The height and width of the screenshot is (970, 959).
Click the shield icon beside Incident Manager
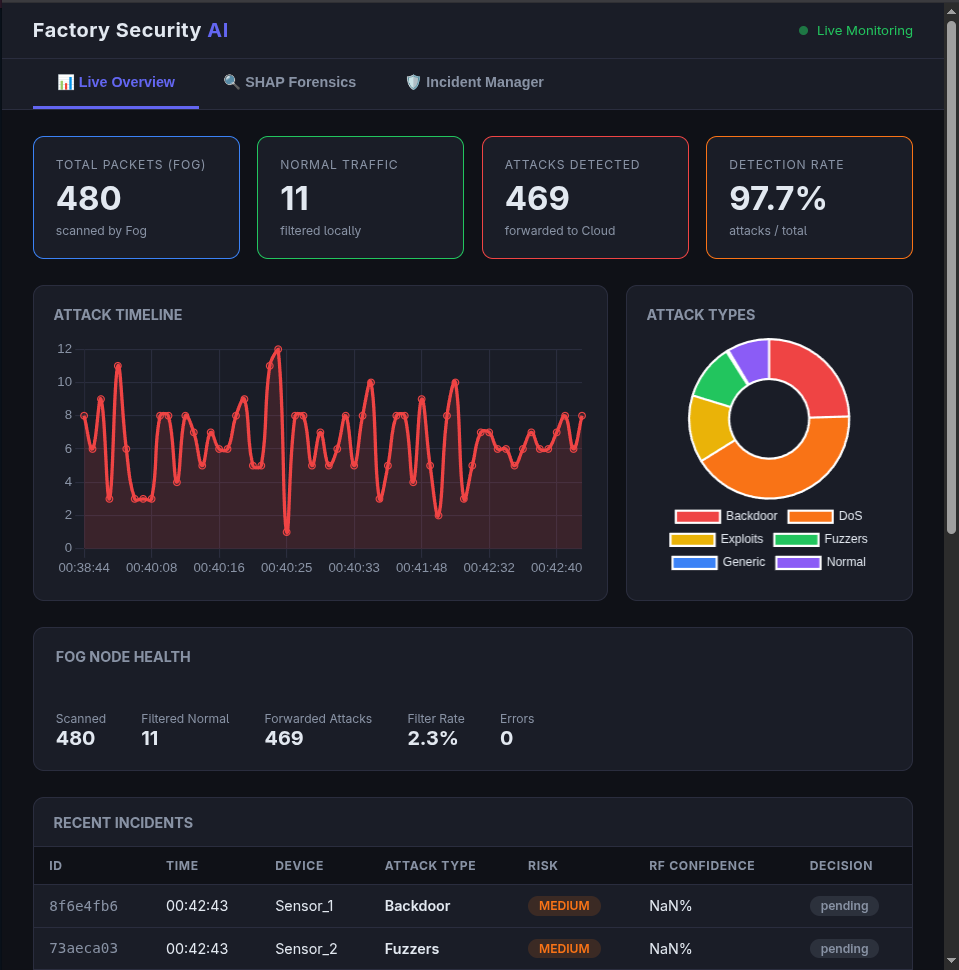click(x=413, y=82)
